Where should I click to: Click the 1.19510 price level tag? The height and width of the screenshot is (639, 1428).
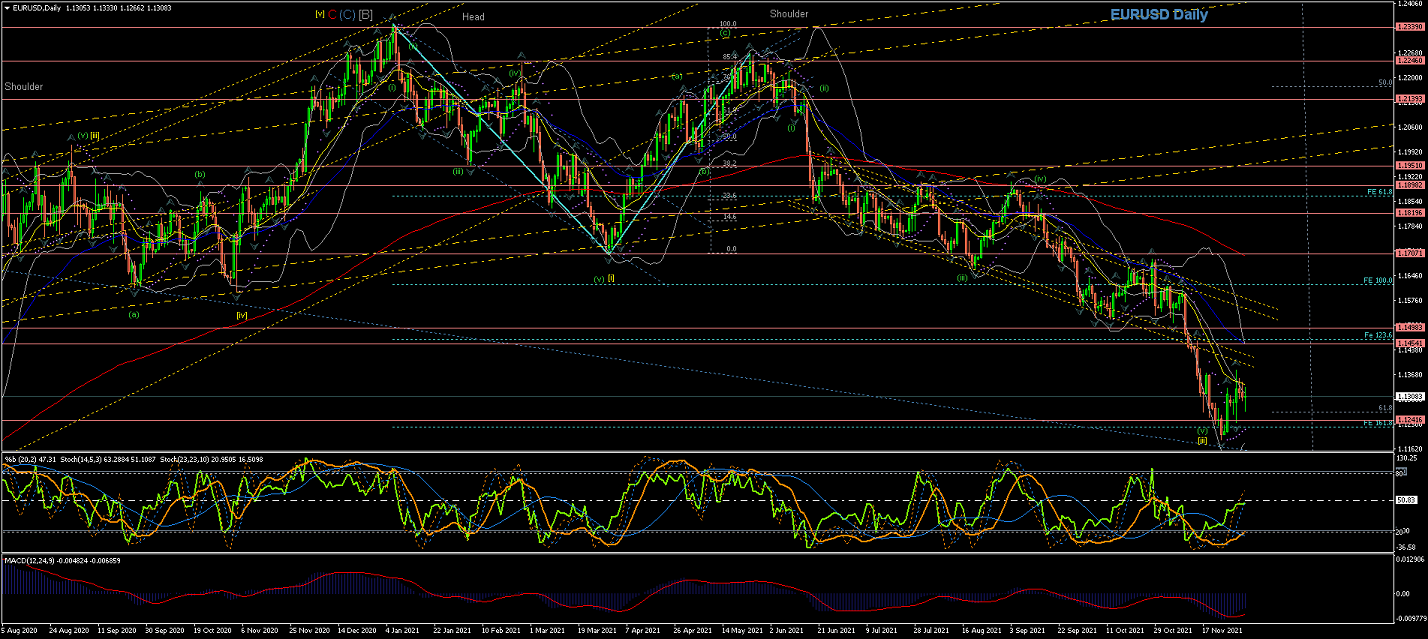tap(1409, 166)
